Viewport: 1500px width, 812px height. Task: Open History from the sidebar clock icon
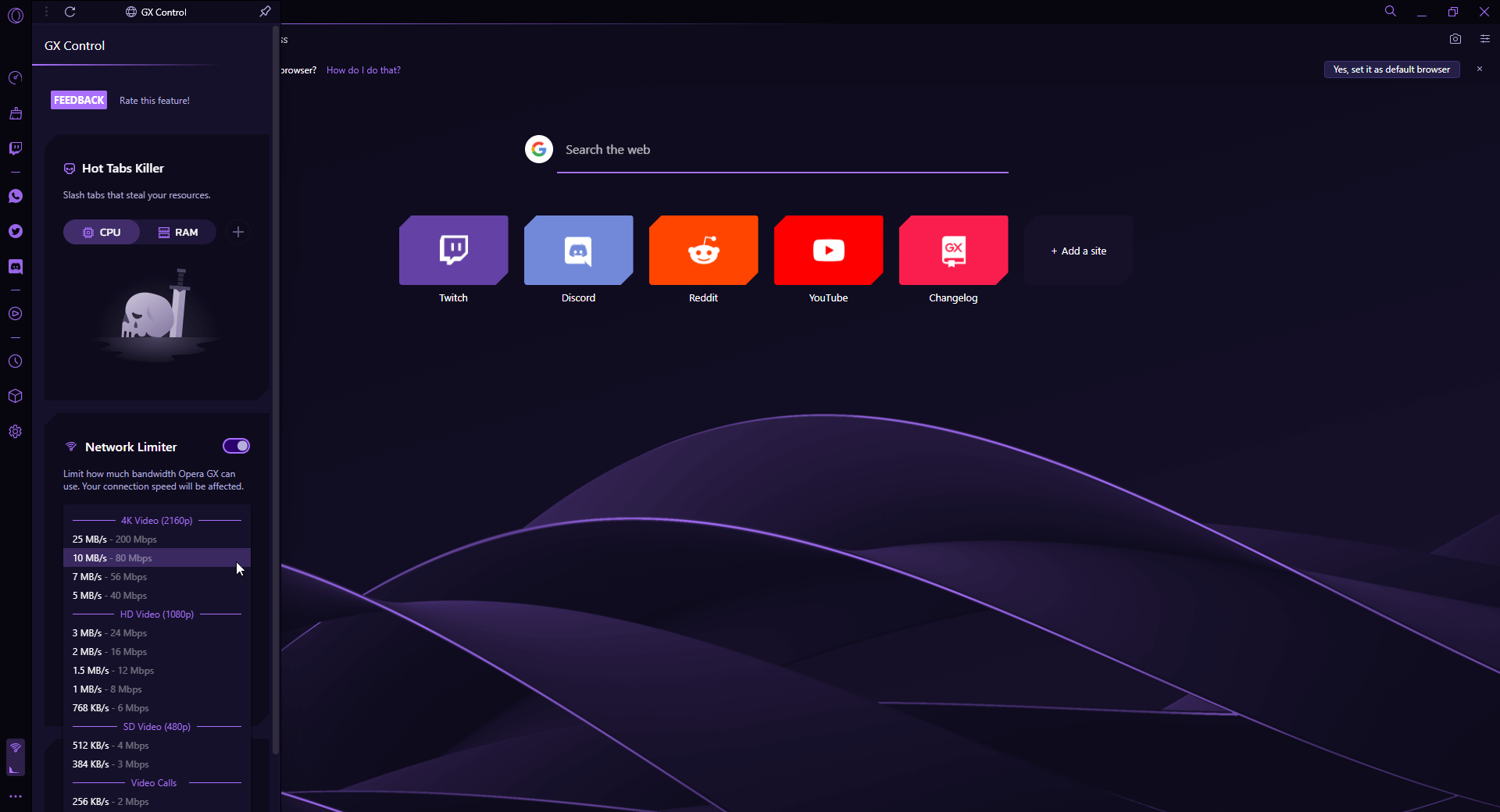(16, 361)
